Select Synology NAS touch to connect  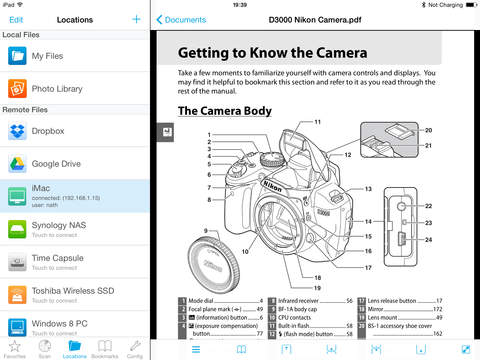tap(54, 235)
